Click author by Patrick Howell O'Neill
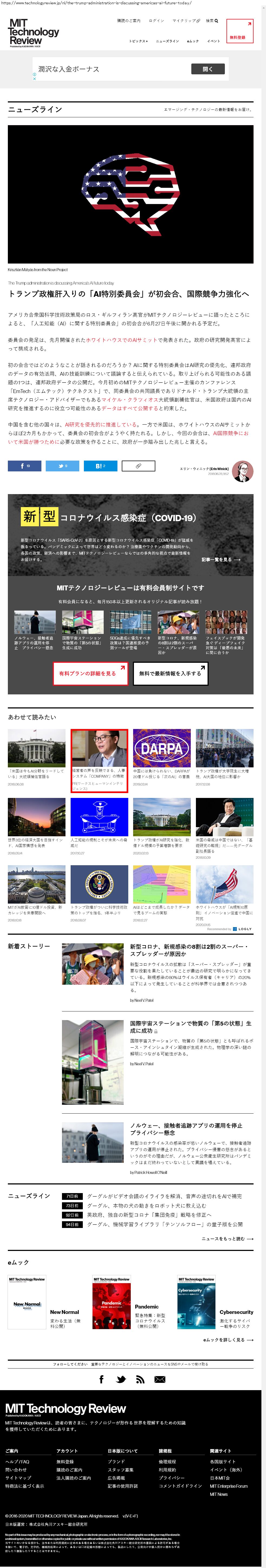Screen dimensions: 266x1568 149,1172
